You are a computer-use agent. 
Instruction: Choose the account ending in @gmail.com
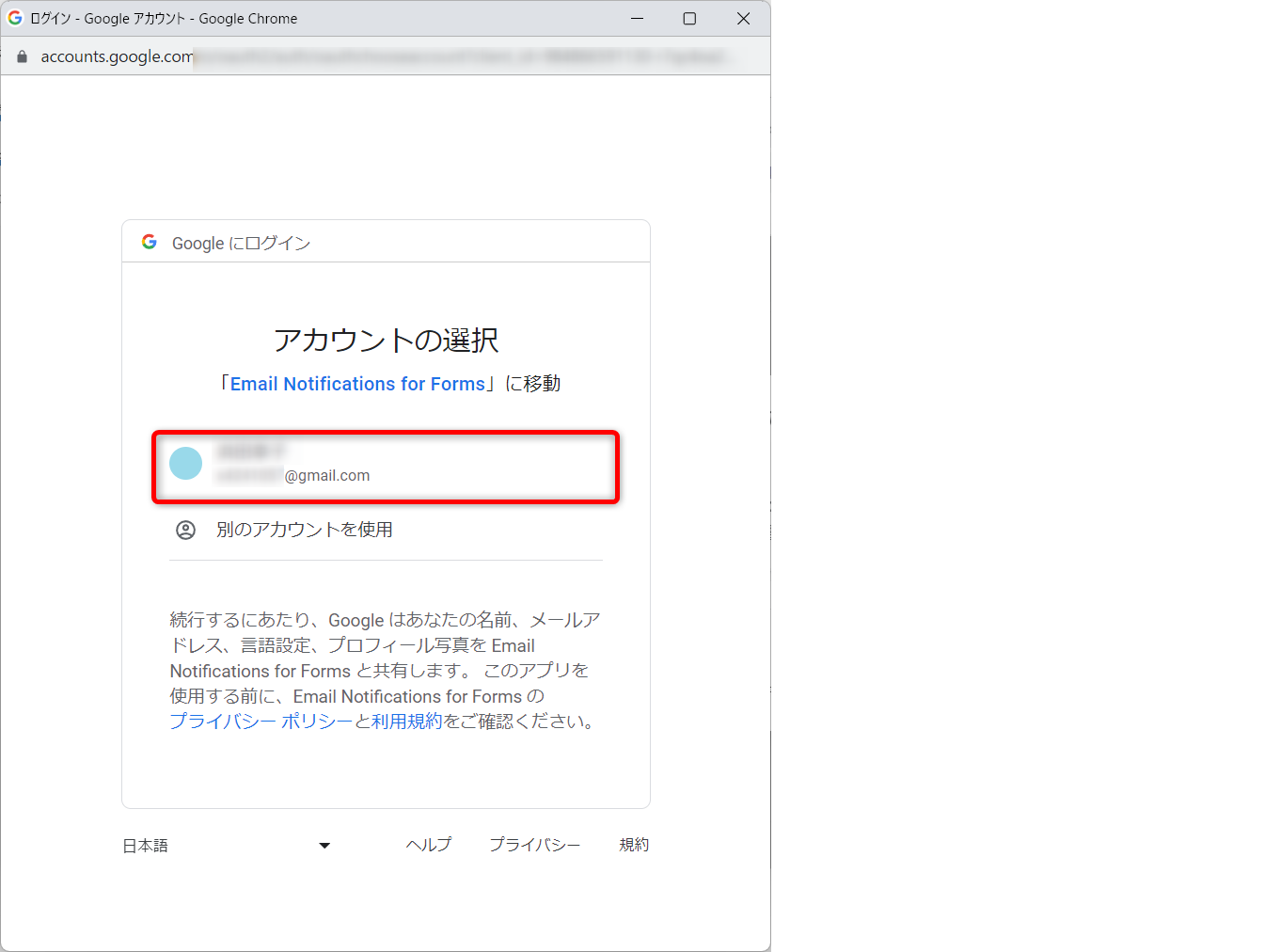[386, 468]
